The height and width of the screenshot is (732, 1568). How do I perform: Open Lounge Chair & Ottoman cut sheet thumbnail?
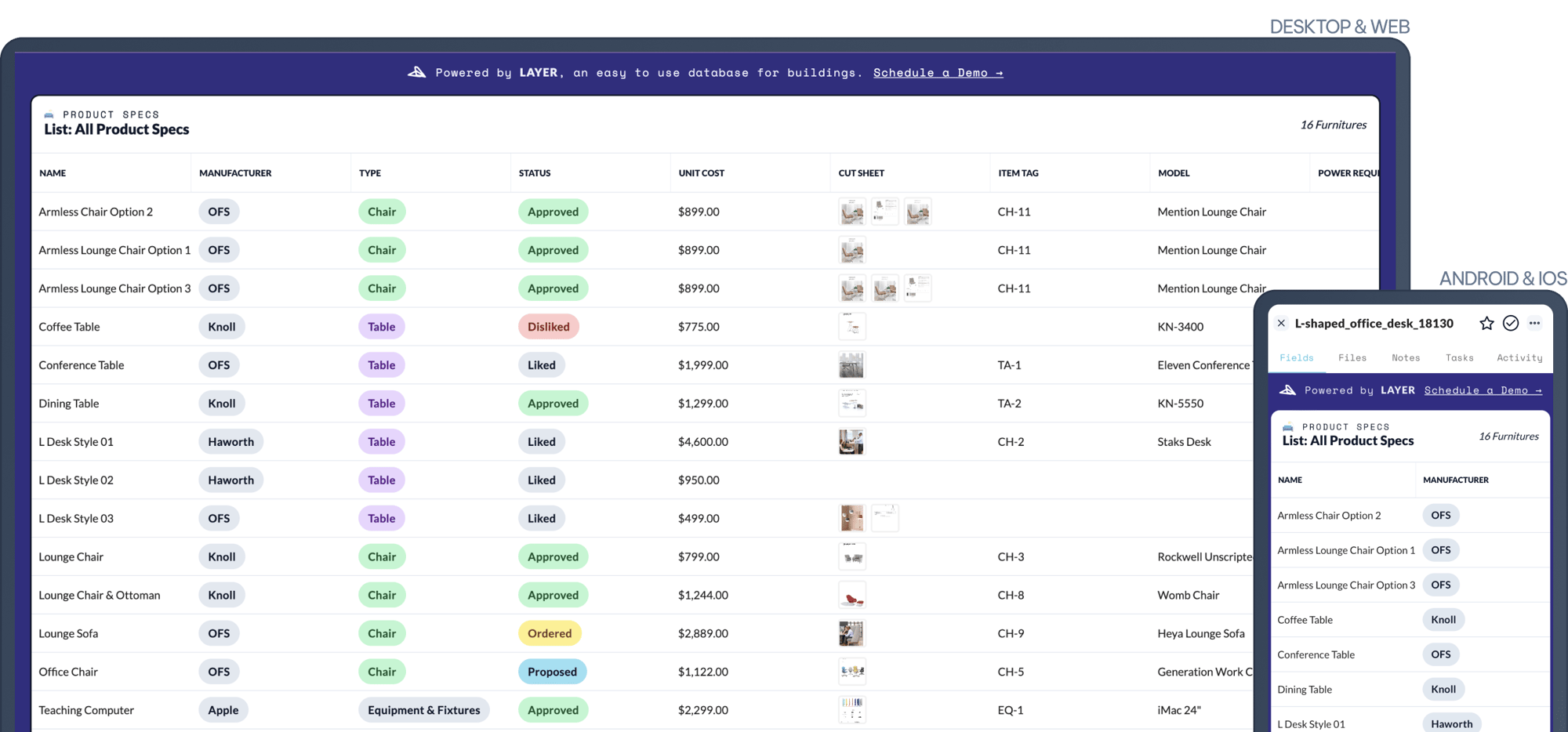tap(852, 595)
